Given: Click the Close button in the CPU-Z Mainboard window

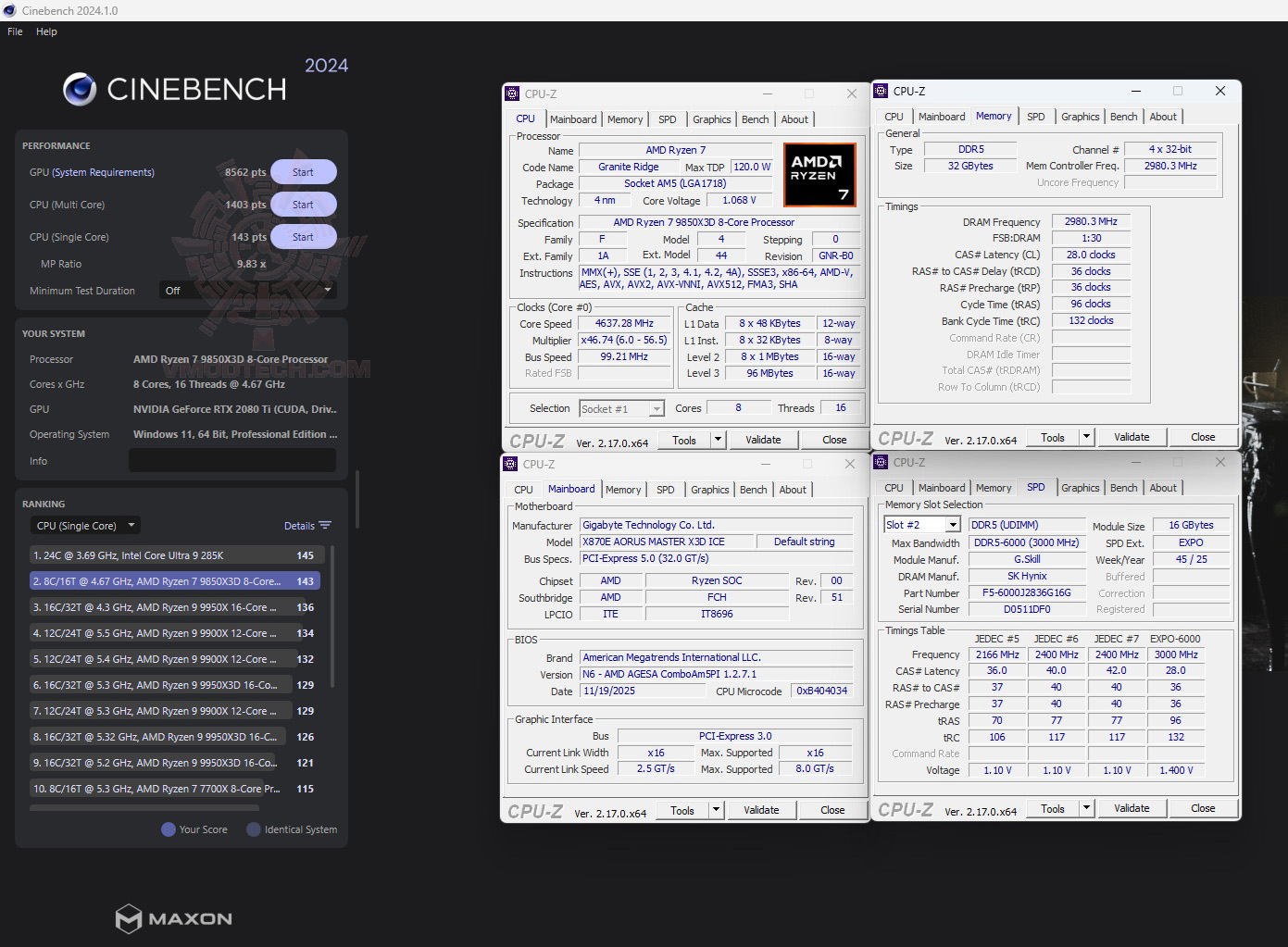Looking at the screenshot, I should tap(832, 810).
